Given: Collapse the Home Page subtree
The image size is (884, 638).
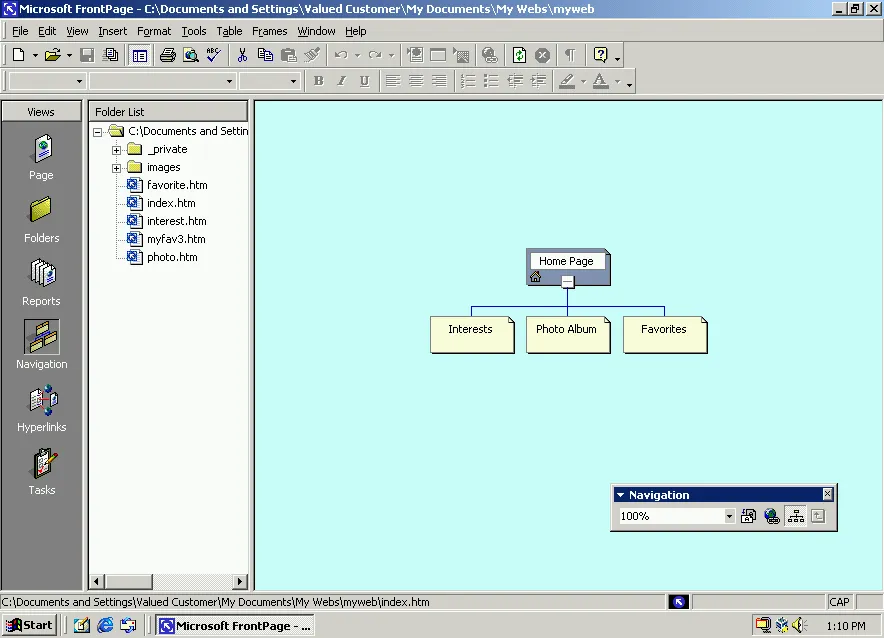Looking at the screenshot, I should tap(568, 281).
